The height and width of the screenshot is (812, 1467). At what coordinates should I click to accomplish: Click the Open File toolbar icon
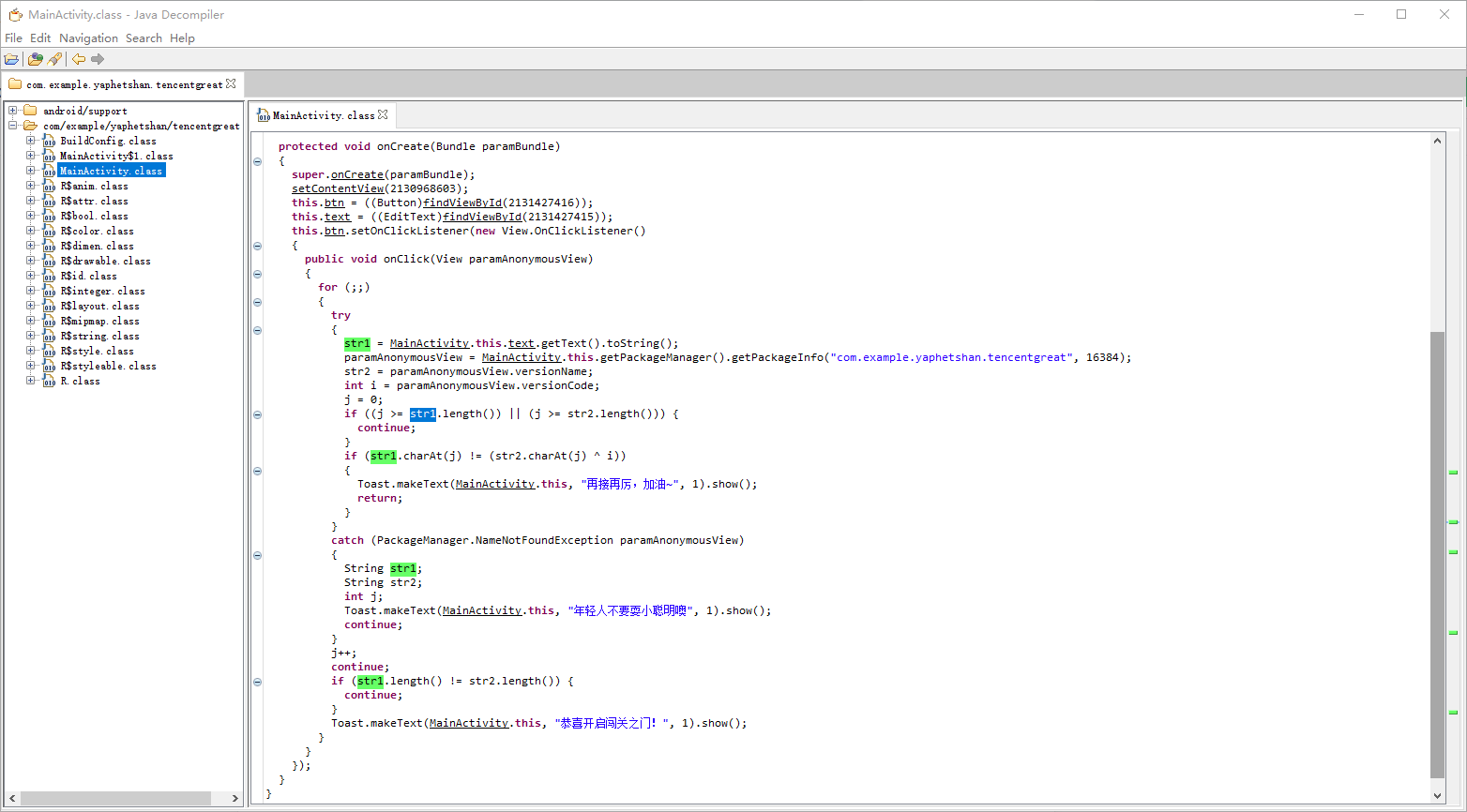pos(12,59)
